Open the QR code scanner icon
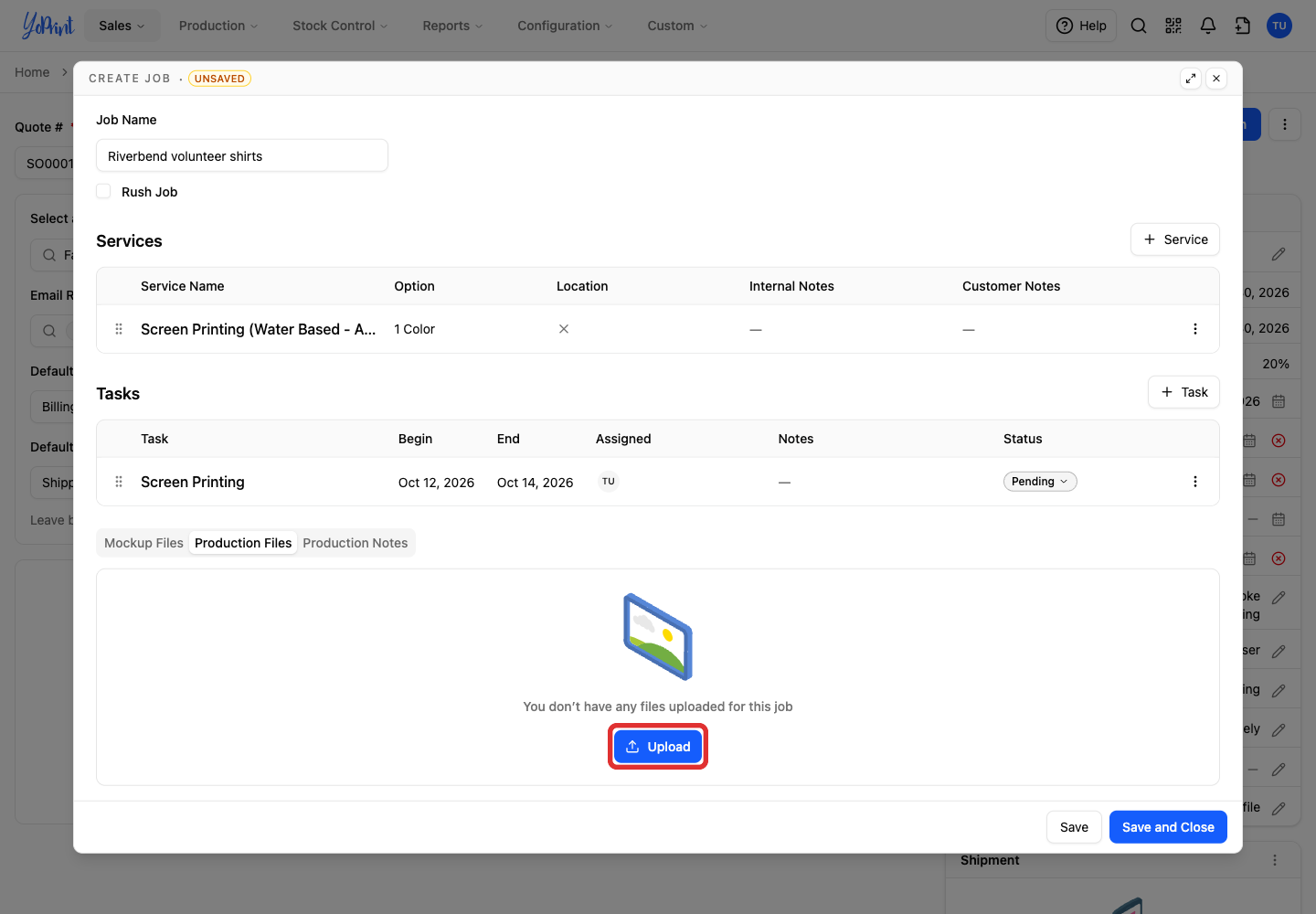1316x914 pixels. [x=1173, y=26]
